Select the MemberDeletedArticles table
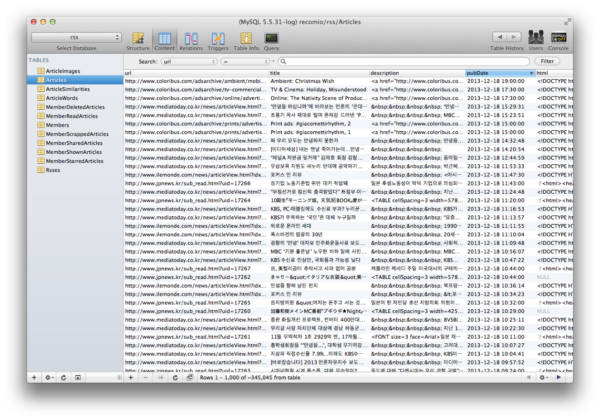The image size is (600, 420). tap(75, 107)
